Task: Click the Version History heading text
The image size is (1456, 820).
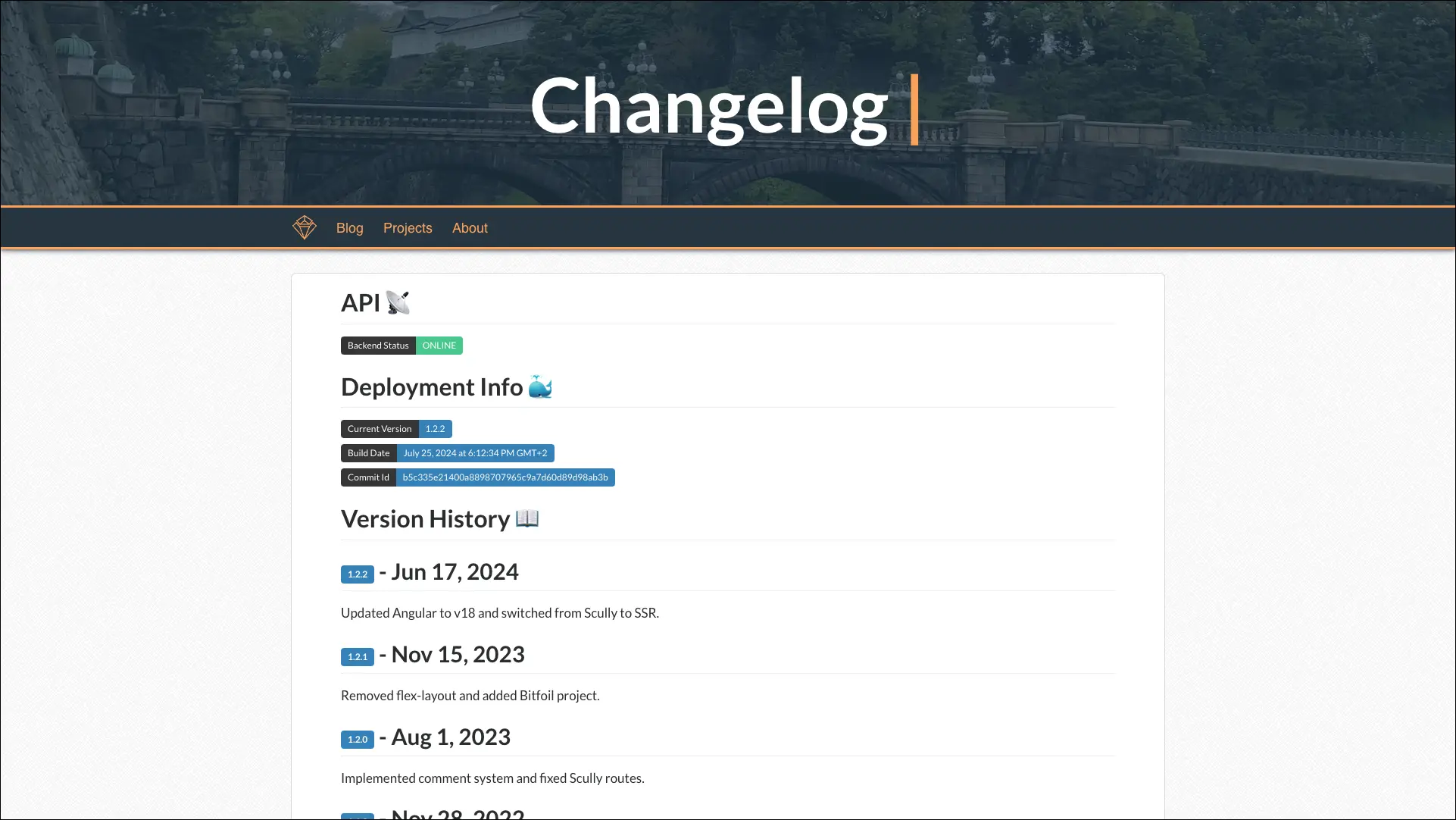Action: point(425,519)
